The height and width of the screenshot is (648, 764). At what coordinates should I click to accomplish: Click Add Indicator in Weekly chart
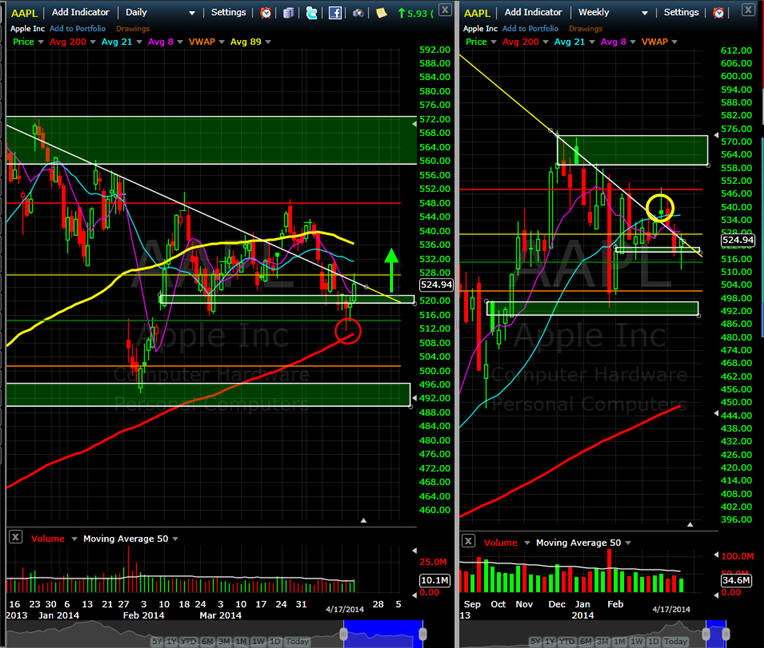(533, 12)
